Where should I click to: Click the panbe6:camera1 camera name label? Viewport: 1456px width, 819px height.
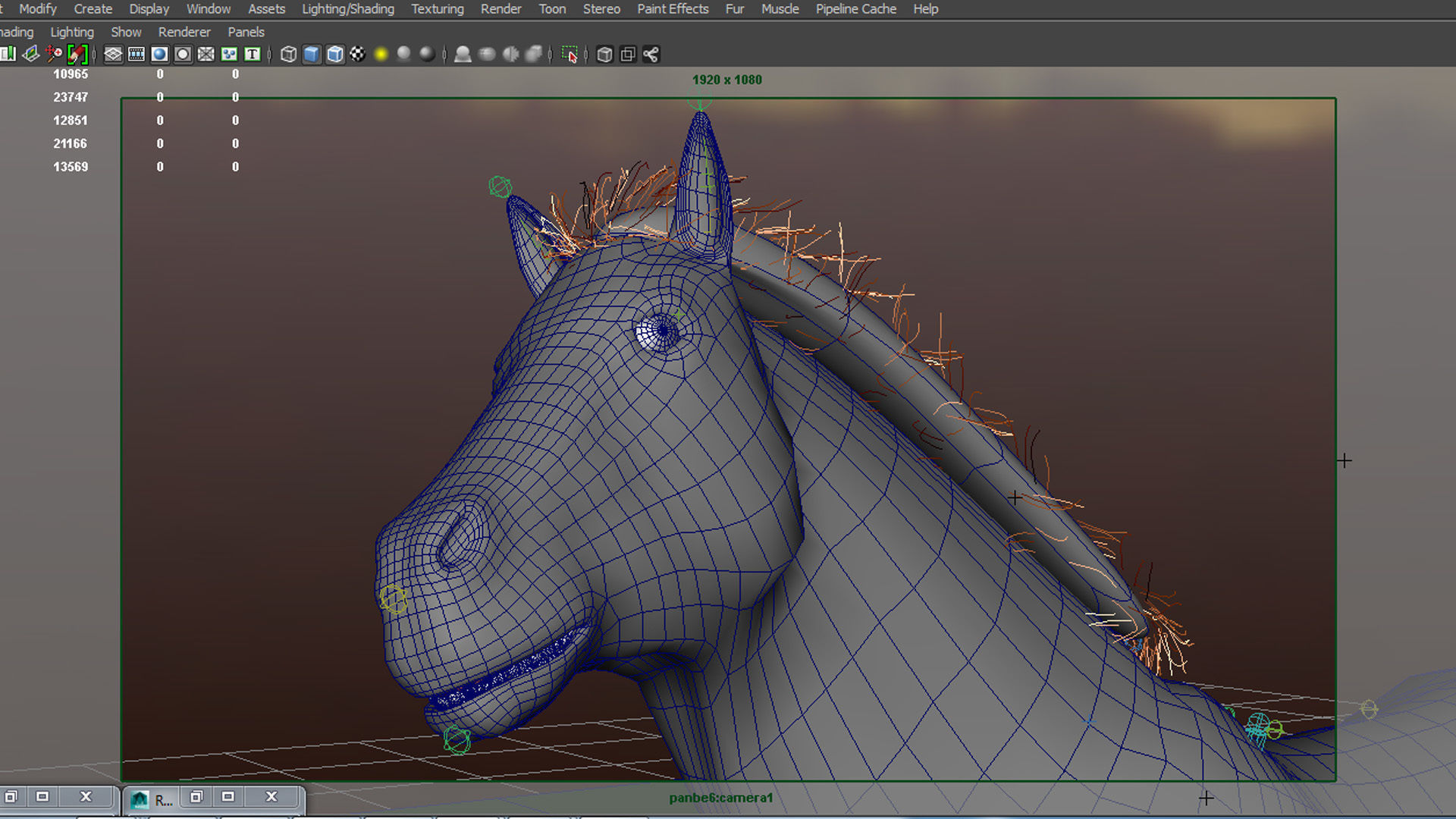click(x=720, y=798)
